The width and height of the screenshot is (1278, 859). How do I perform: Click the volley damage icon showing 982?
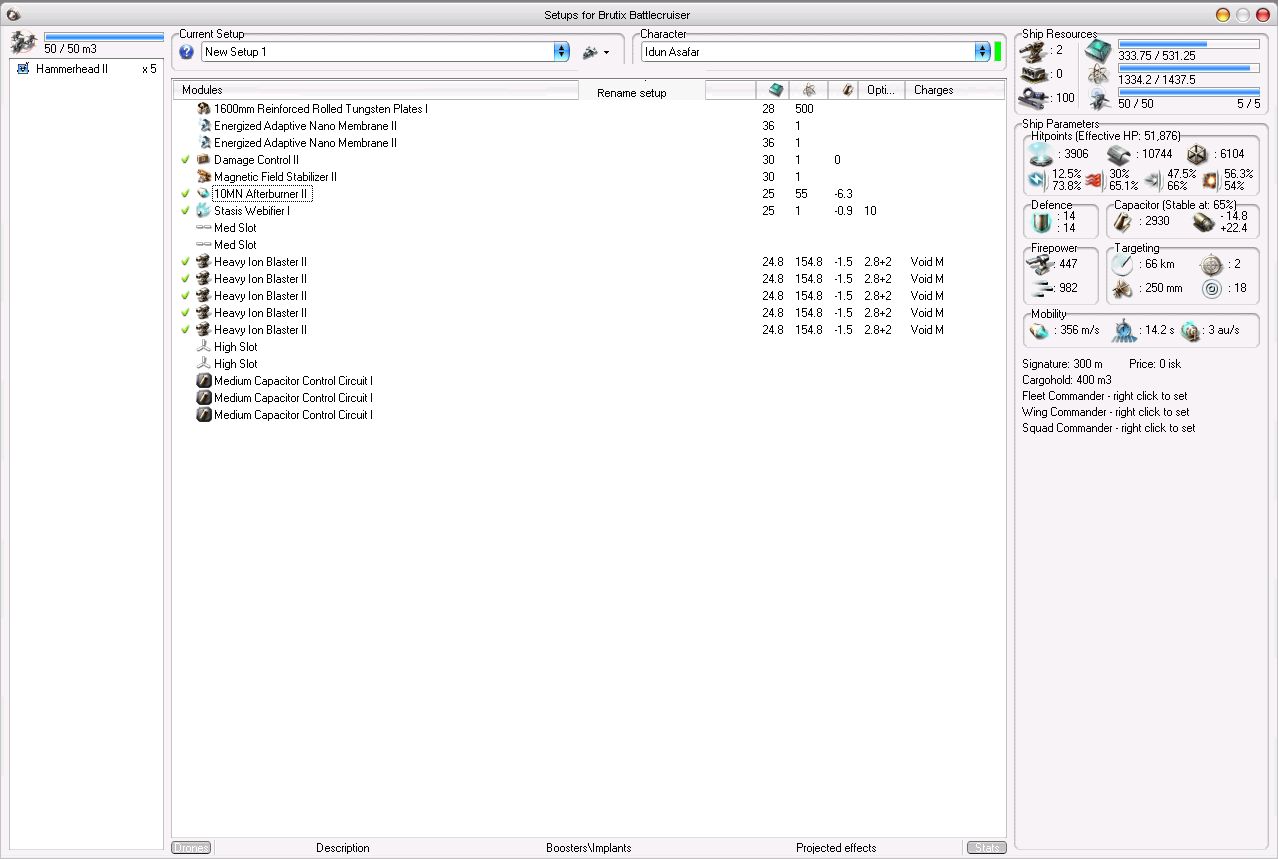pyautogui.click(x=1041, y=288)
